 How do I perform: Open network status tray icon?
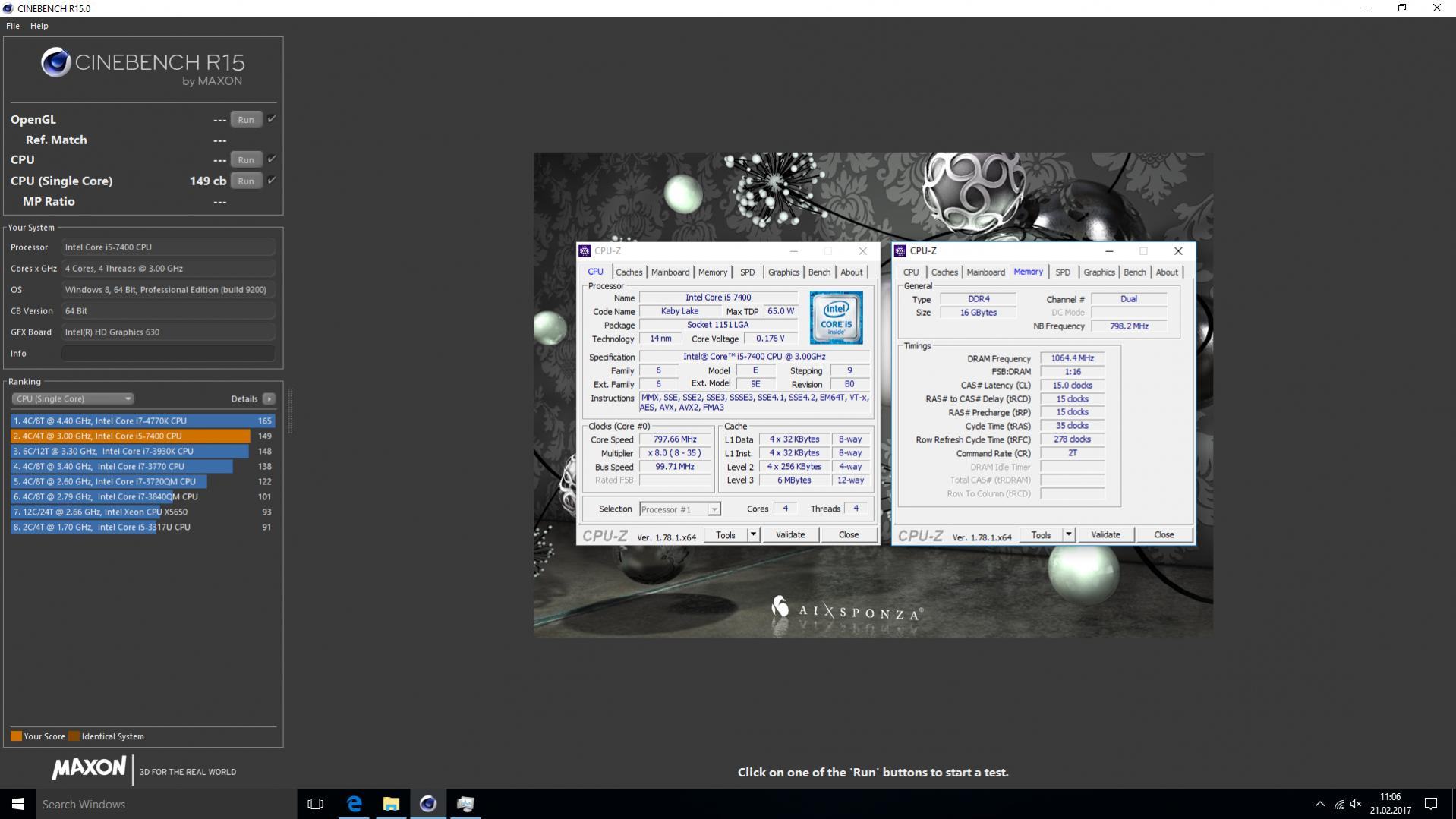[1339, 805]
